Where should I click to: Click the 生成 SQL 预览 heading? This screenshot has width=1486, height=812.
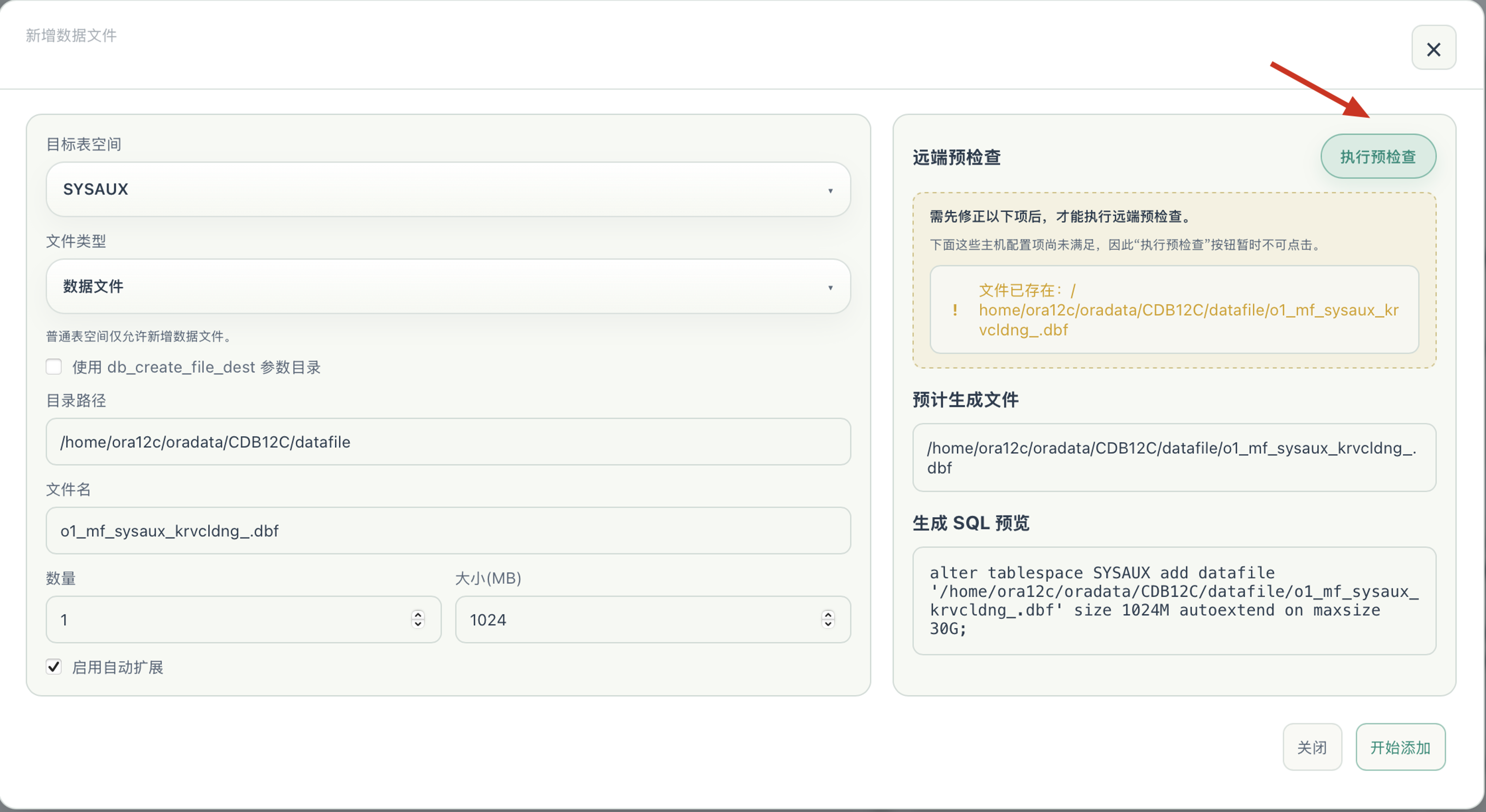[971, 523]
